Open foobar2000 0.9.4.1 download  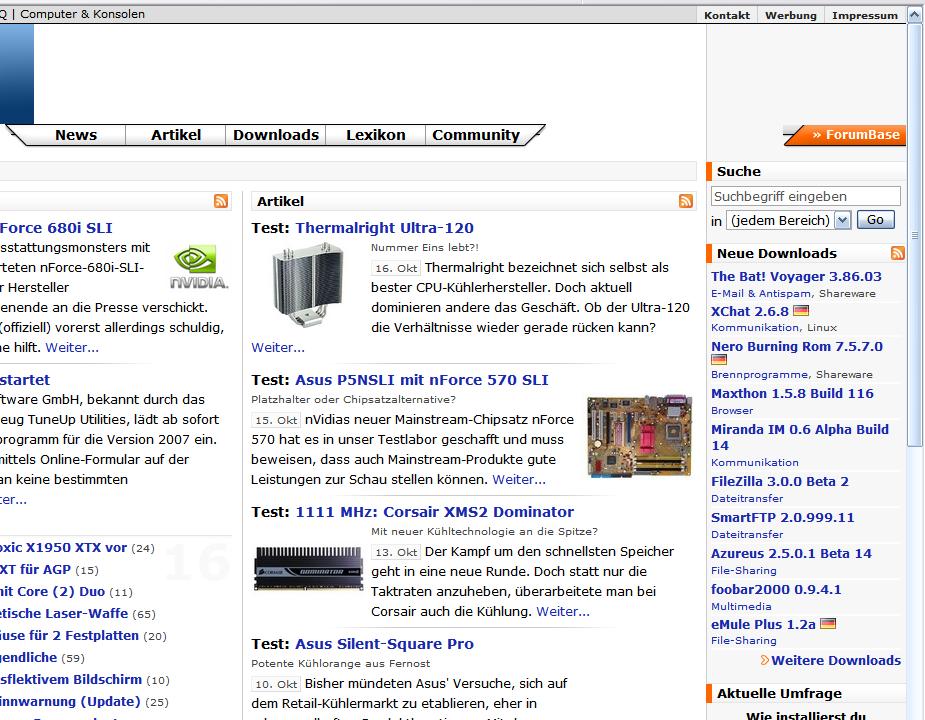tap(776, 590)
